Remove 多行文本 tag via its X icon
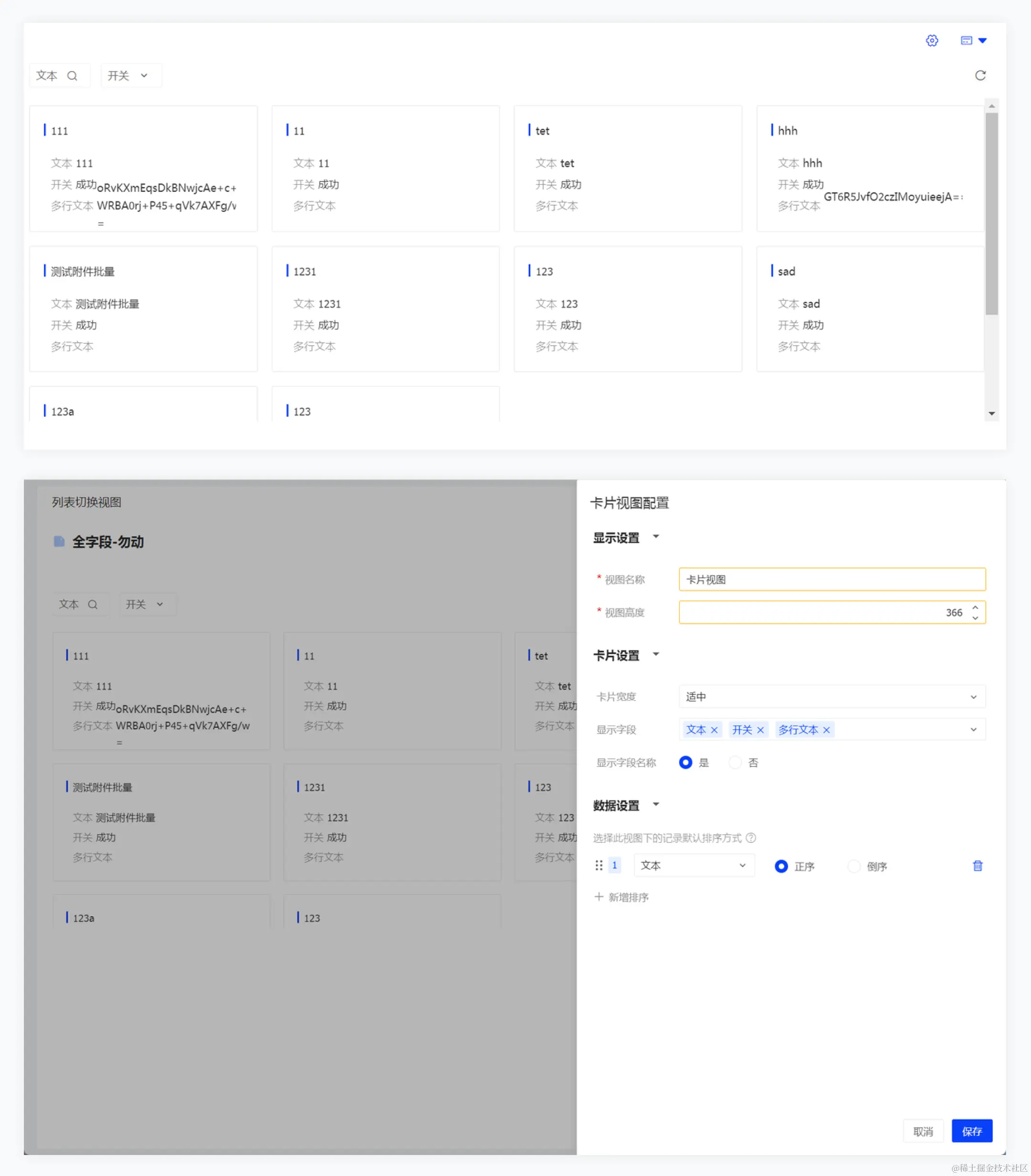The width and height of the screenshot is (1031, 1176). coord(826,730)
